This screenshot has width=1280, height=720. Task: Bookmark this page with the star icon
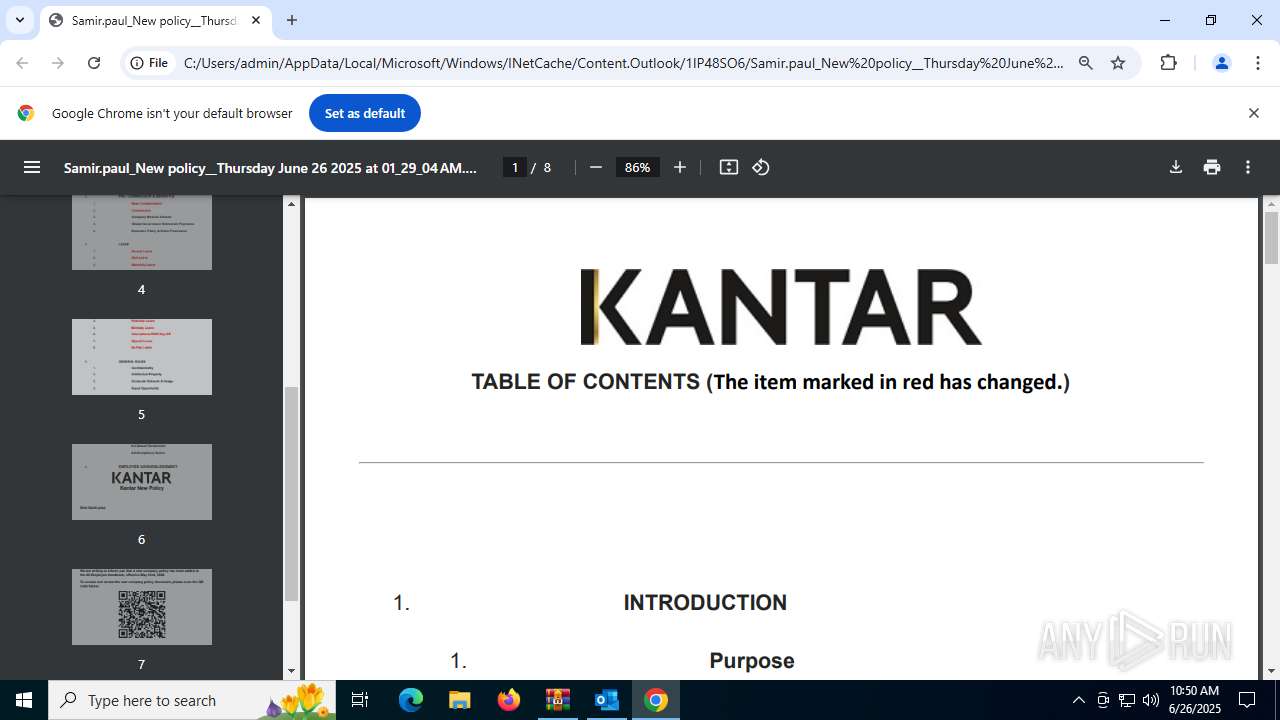pyautogui.click(x=1118, y=63)
